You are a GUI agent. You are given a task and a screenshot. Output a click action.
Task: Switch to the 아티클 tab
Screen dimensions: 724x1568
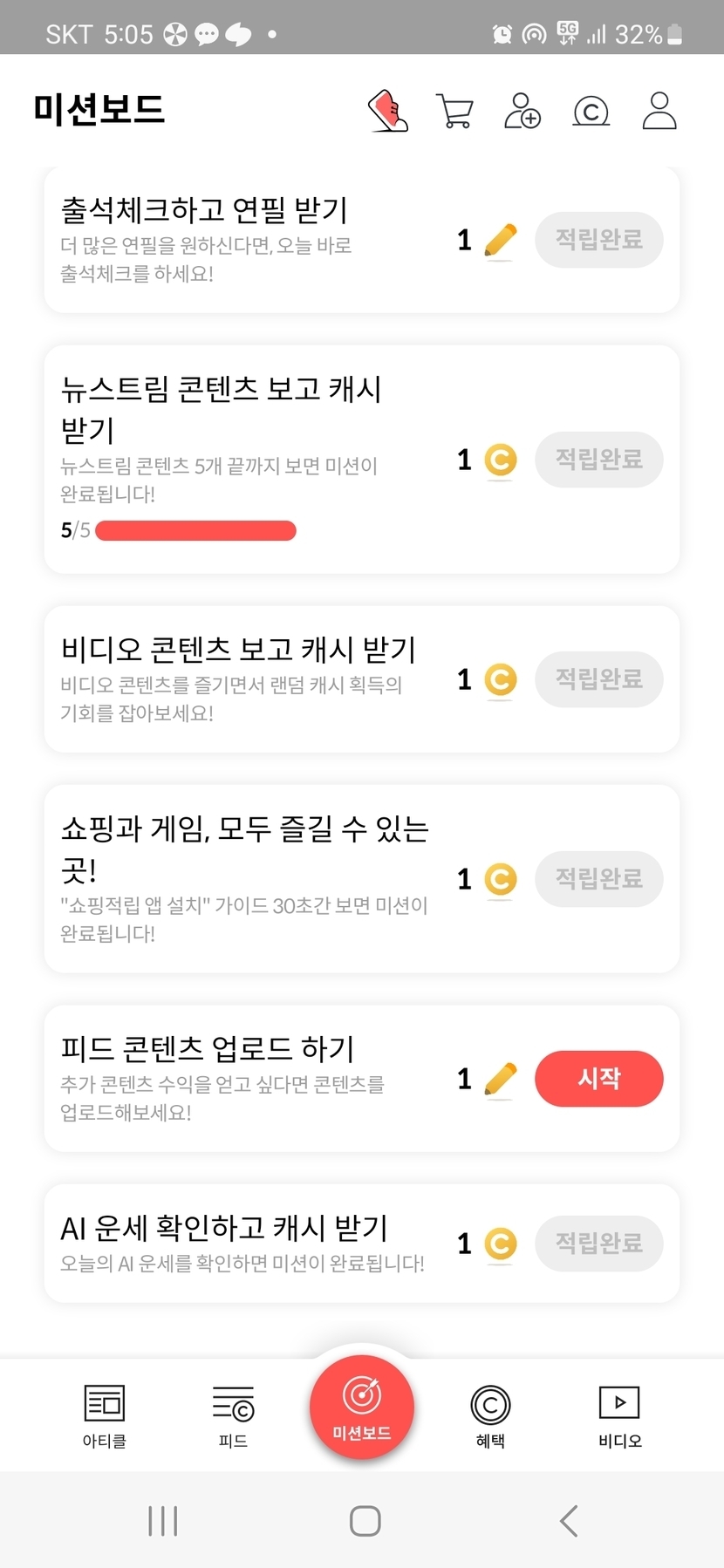point(105,1415)
